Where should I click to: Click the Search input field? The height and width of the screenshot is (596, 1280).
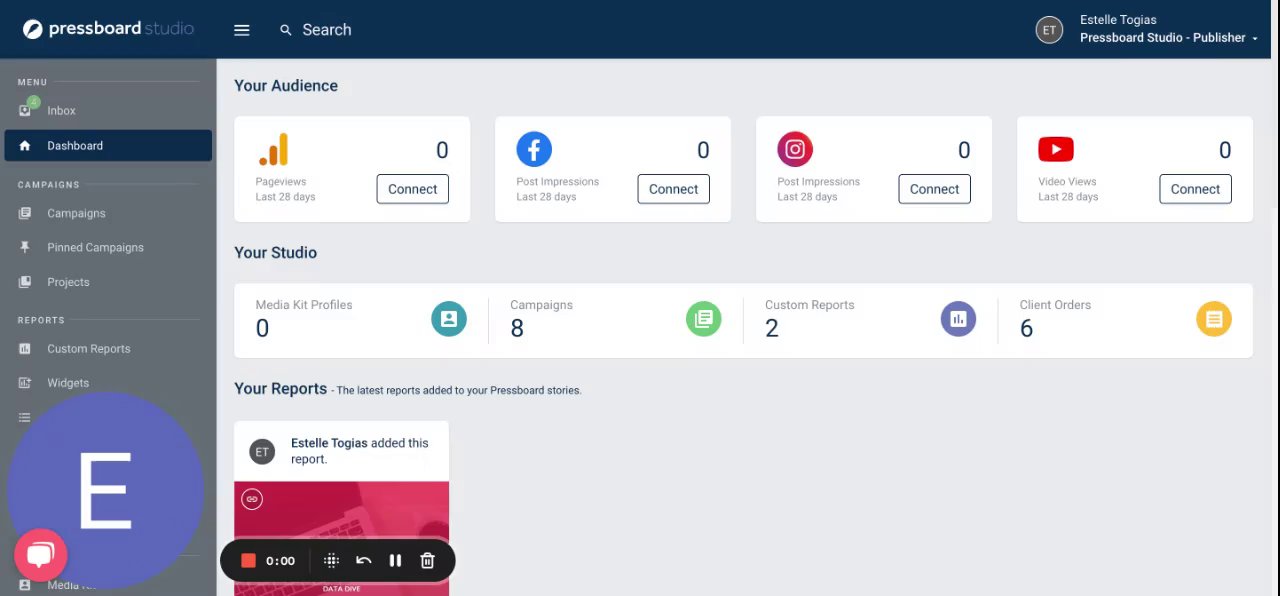(x=327, y=30)
